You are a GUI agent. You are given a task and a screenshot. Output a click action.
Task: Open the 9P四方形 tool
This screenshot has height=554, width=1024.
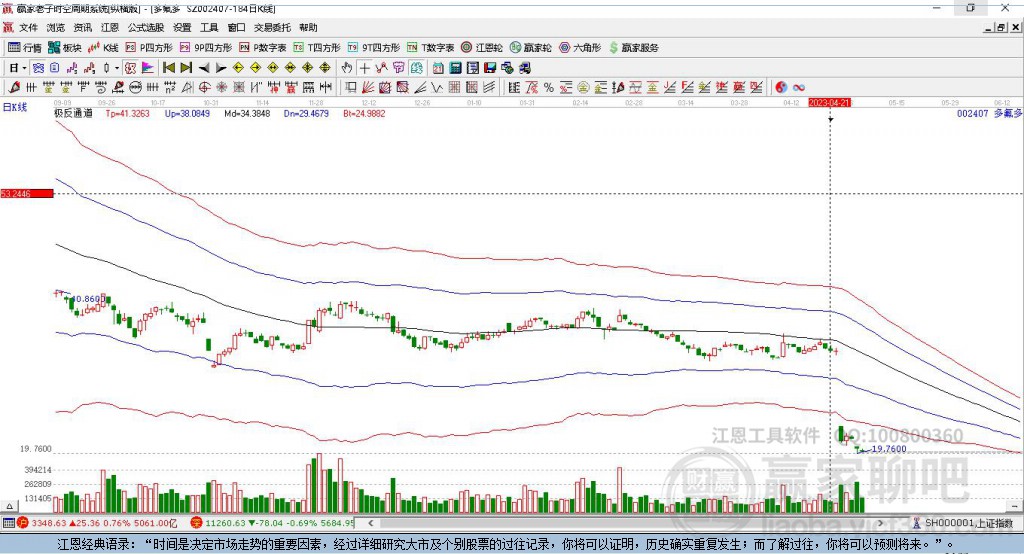coord(206,48)
